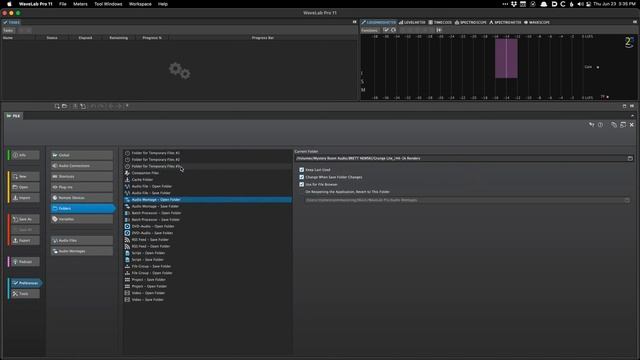Select Audio File - Save Folder
Image resolution: width=640 pixels, height=360 pixels.
pos(207,193)
